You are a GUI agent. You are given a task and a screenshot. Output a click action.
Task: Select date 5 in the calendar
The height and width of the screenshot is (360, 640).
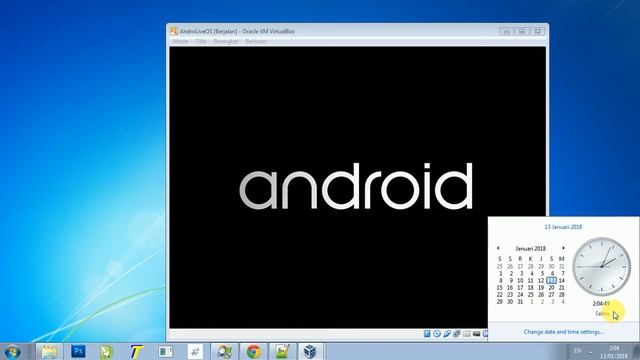point(542,273)
